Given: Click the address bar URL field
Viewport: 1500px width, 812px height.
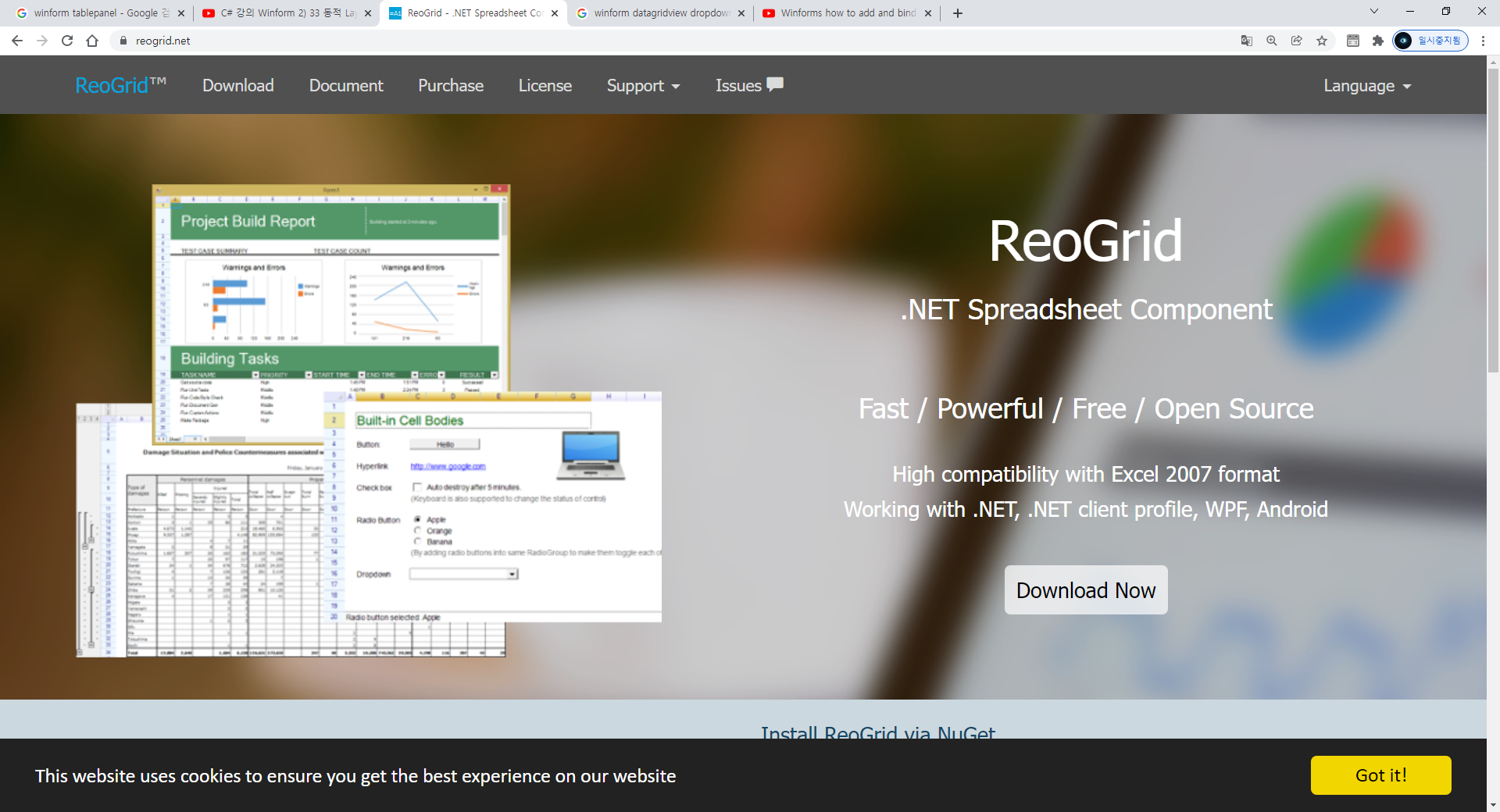Looking at the screenshot, I should 672,41.
